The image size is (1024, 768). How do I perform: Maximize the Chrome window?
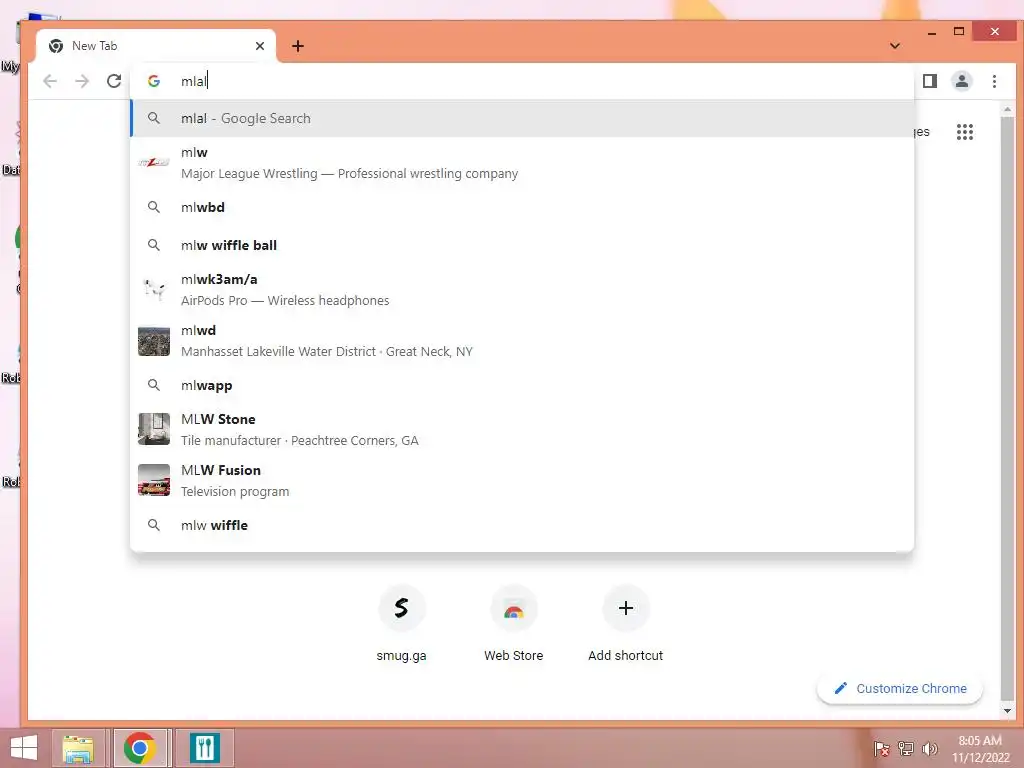(x=959, y=31)
